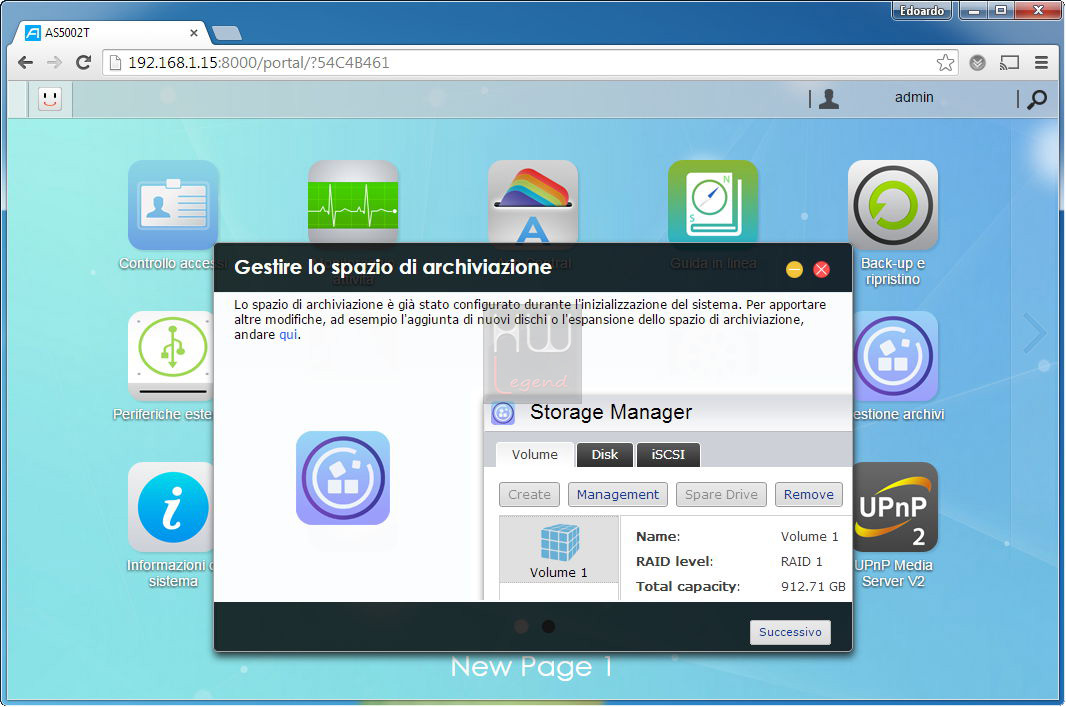Open the Informazioni di sistema icon

click(x=171, y=507)
